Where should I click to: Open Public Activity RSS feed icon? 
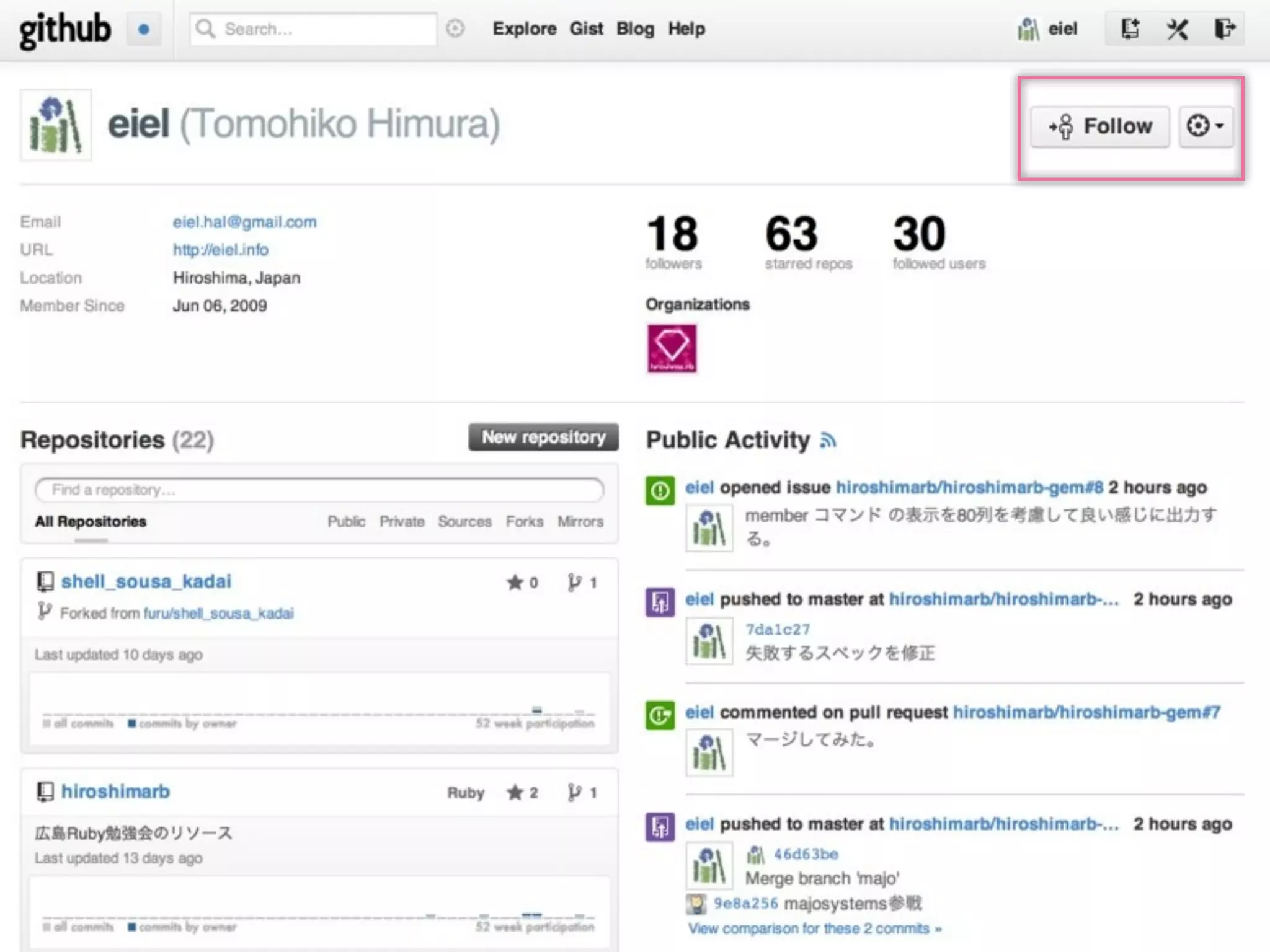828,441
